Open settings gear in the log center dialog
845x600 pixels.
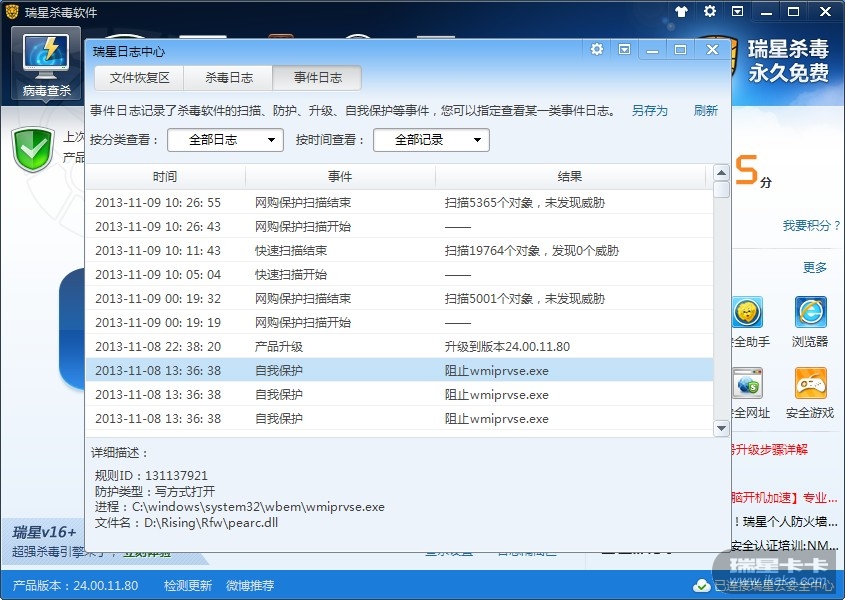point(597,49)
